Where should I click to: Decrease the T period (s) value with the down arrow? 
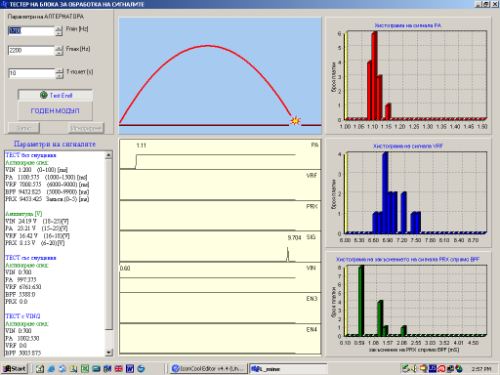tap(59, 76)
